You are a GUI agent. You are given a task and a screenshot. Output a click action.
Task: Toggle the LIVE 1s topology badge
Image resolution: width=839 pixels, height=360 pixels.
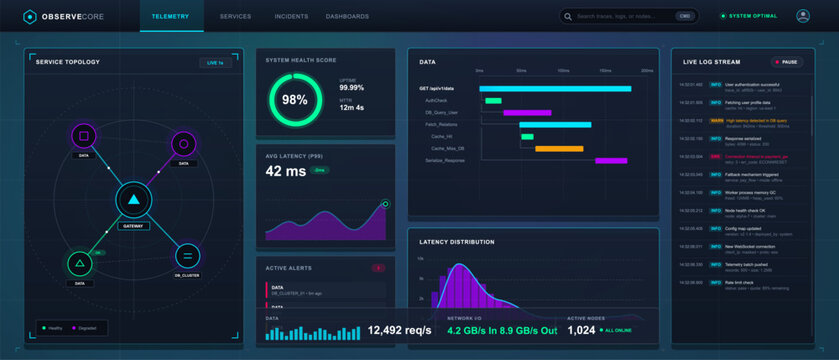point(216,63)
